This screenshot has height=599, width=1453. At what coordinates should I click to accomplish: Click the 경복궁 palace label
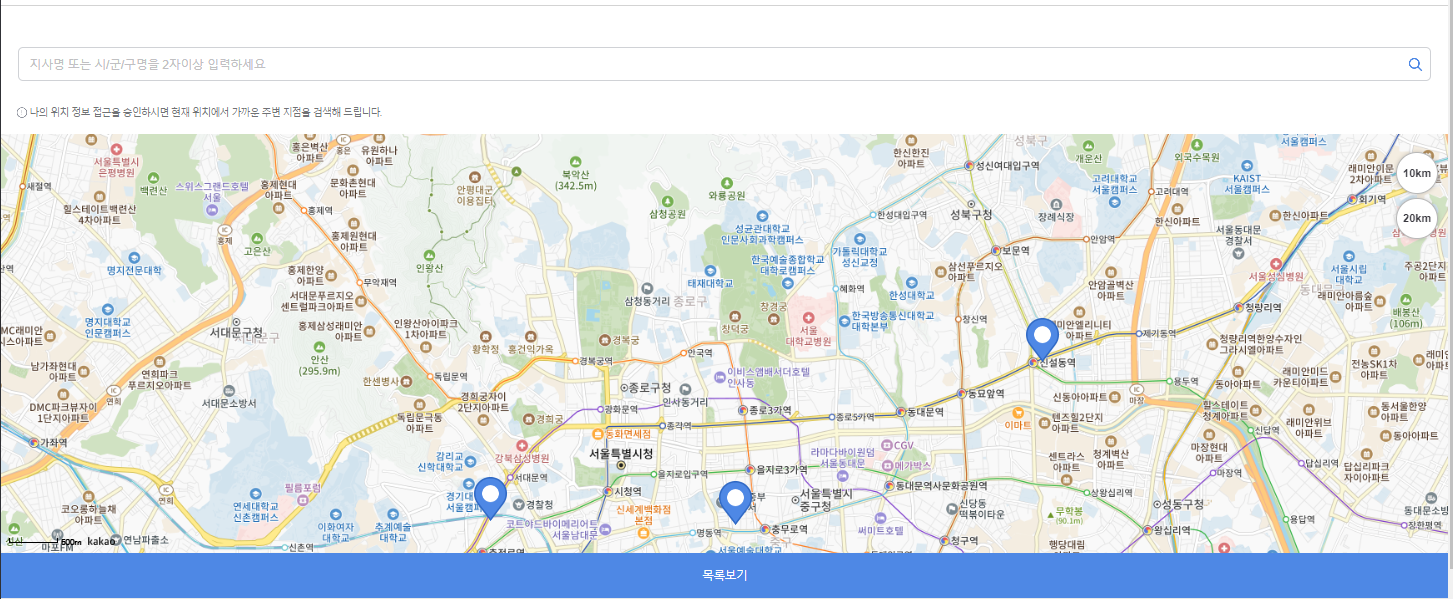(626, 339)
